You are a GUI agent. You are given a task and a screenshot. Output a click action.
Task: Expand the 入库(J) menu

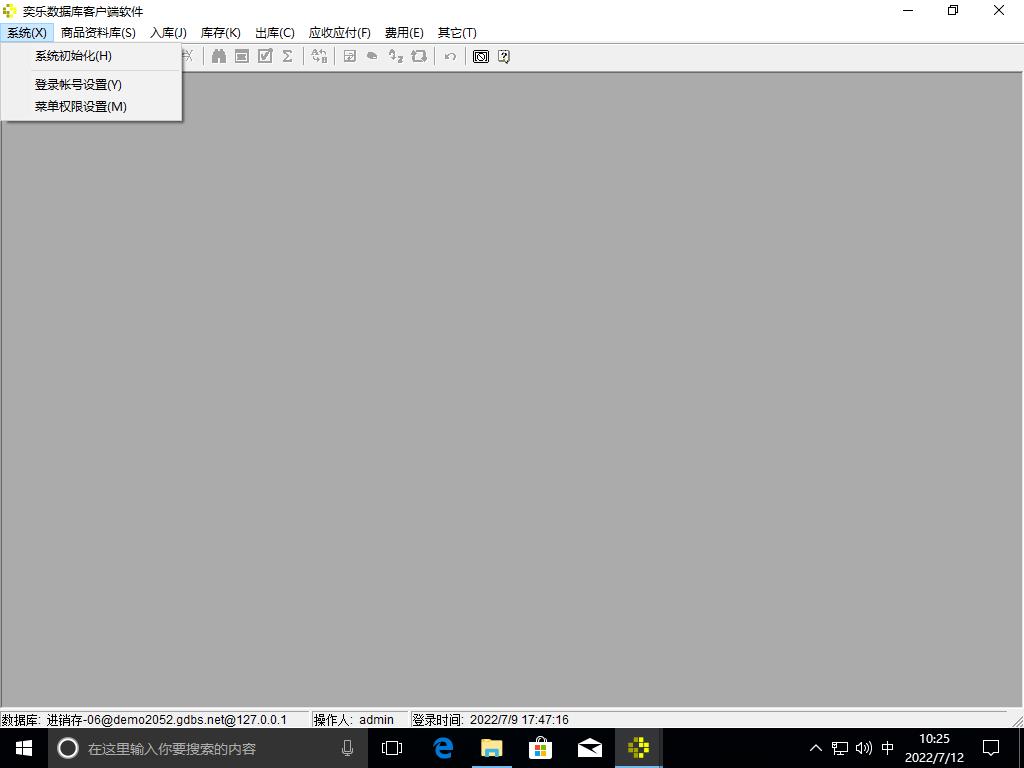(168, 33)
